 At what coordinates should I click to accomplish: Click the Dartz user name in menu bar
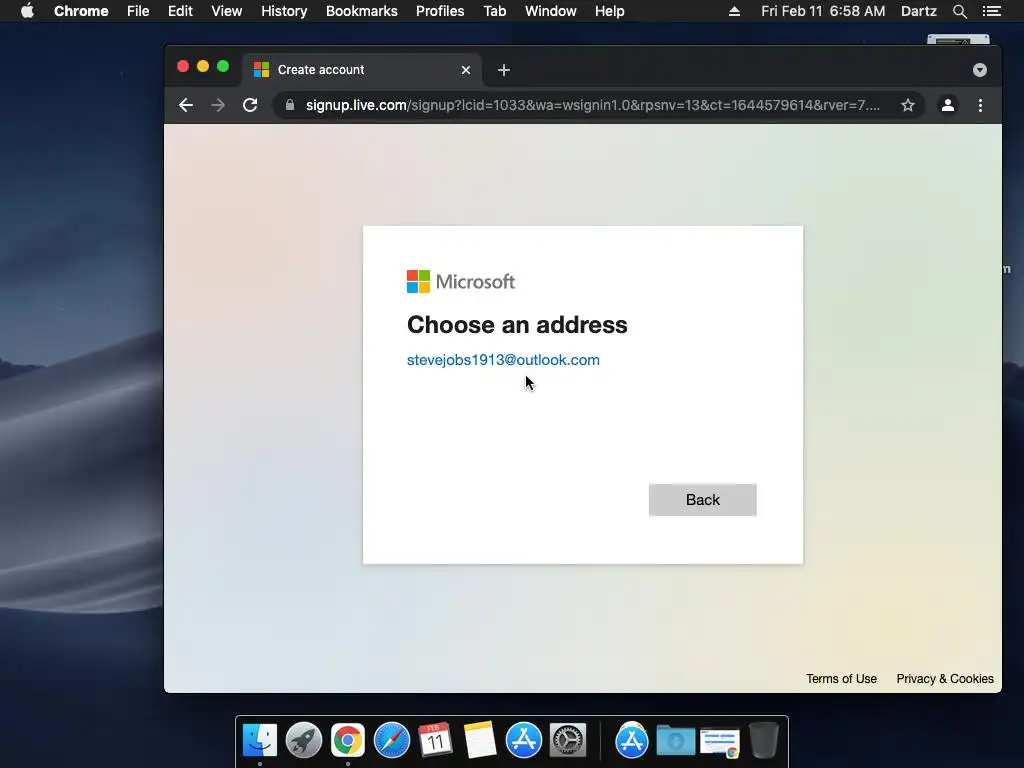[919, 11]
